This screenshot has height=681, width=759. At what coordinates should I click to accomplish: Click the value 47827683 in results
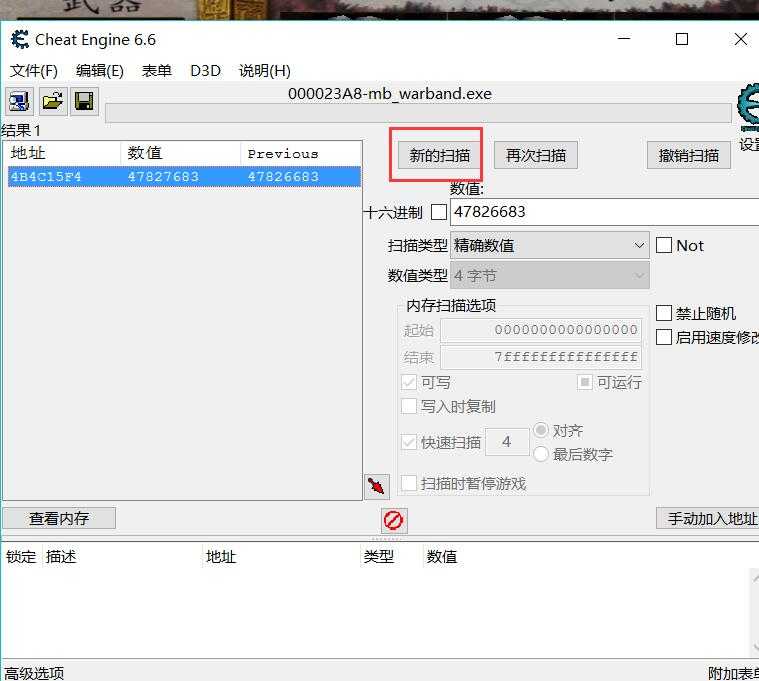click(x=163, y=177)
